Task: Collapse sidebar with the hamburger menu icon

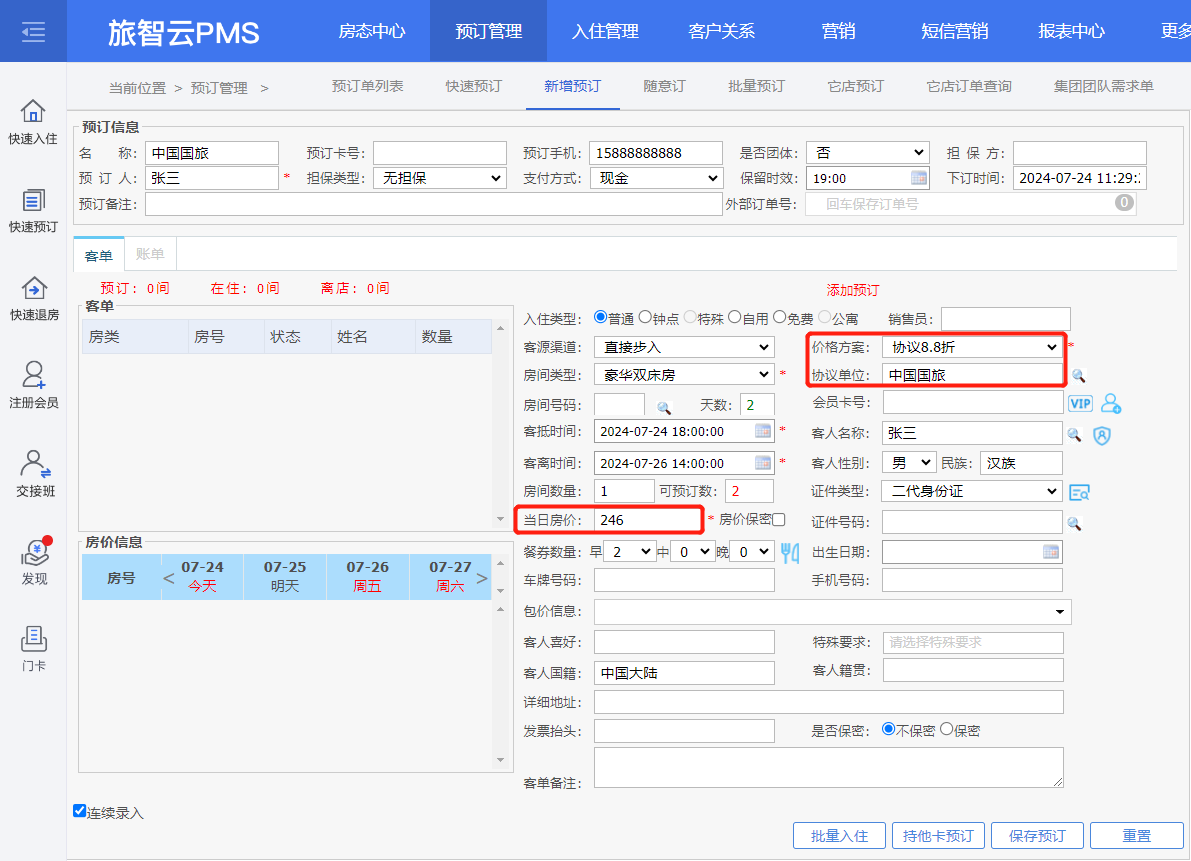Action: click(x=33, y=32)
